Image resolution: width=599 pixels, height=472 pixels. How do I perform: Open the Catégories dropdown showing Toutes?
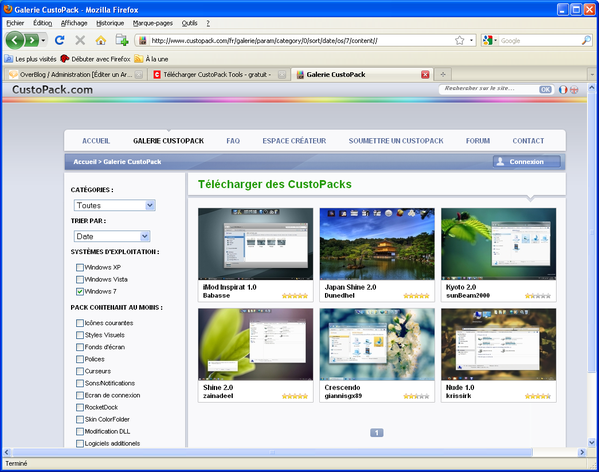click(x=115, y=205)
